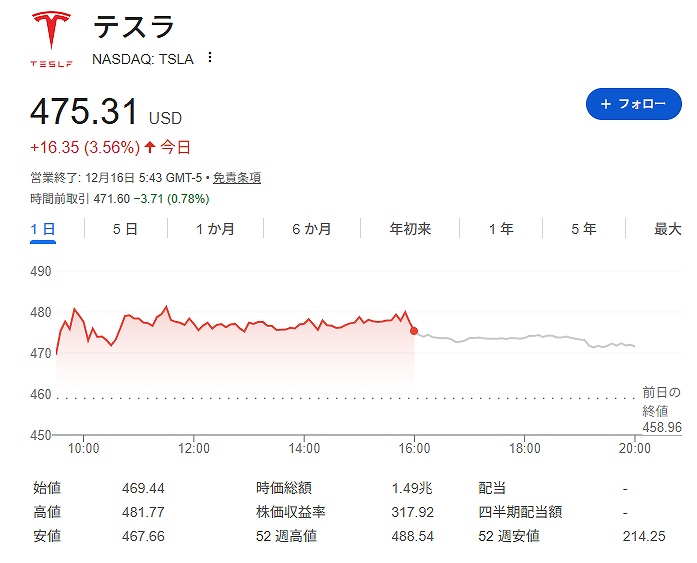Switch to the 5日 chart range tab

click(125, 229)
